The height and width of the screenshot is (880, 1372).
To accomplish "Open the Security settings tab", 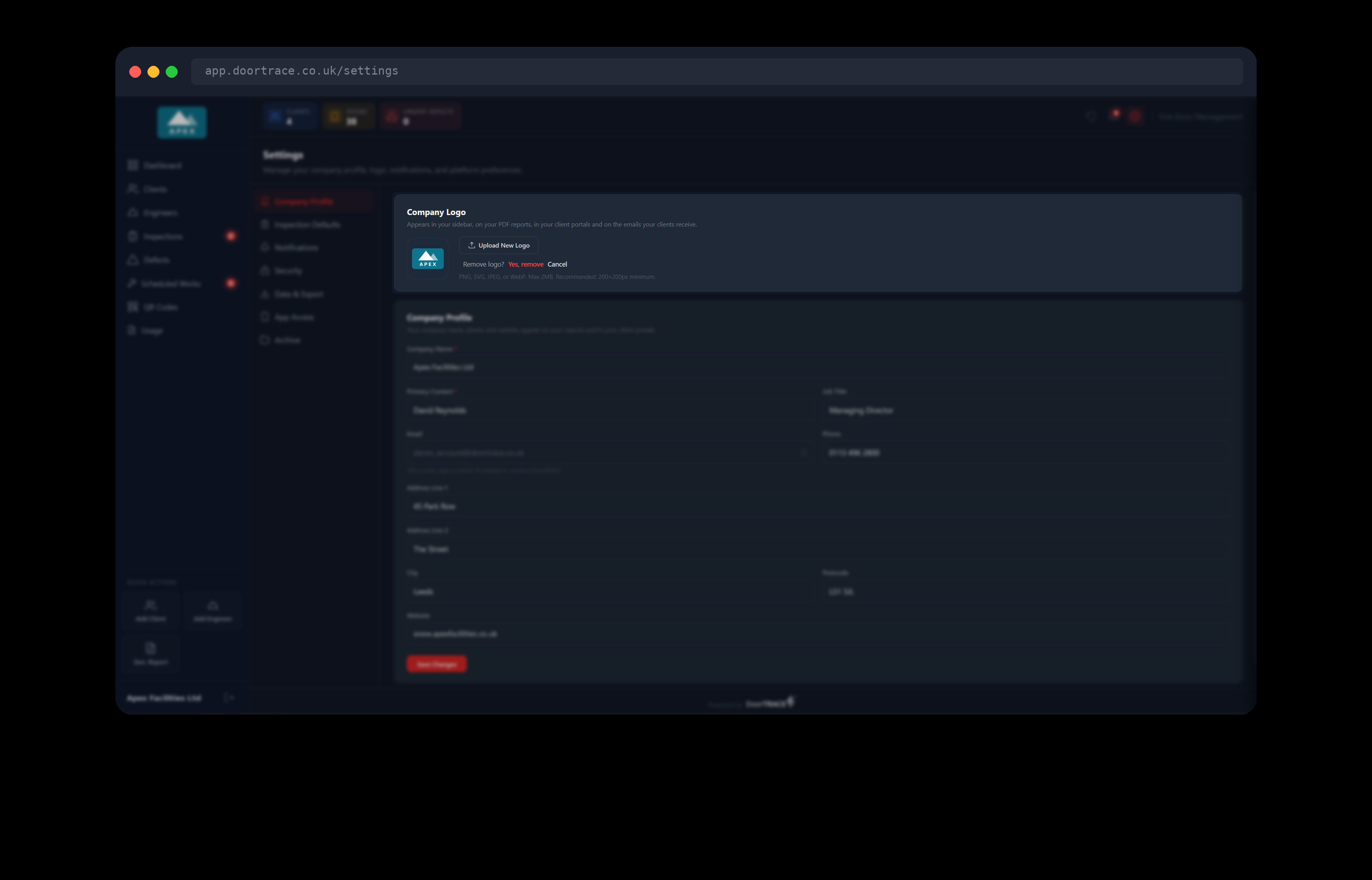I will (314, 270).
